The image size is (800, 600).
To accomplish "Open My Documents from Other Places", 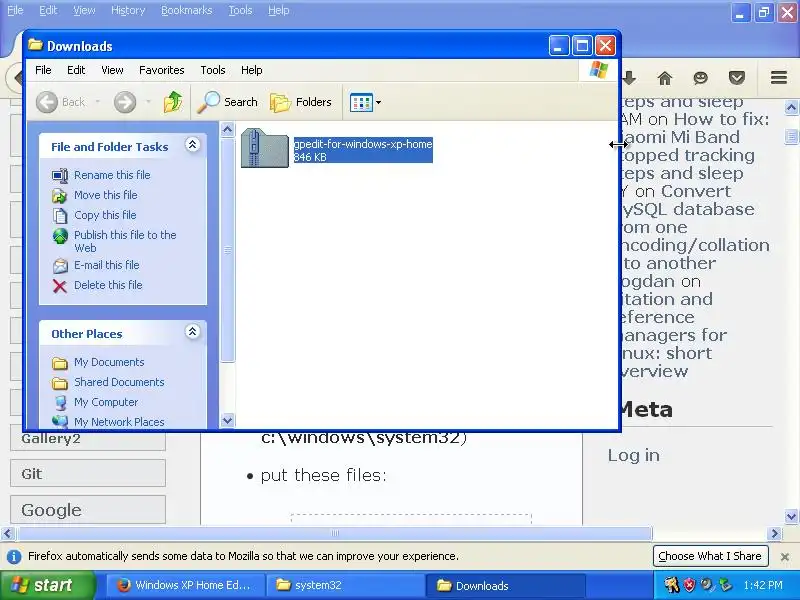I will pyautogui.click(x=109, y=362).
